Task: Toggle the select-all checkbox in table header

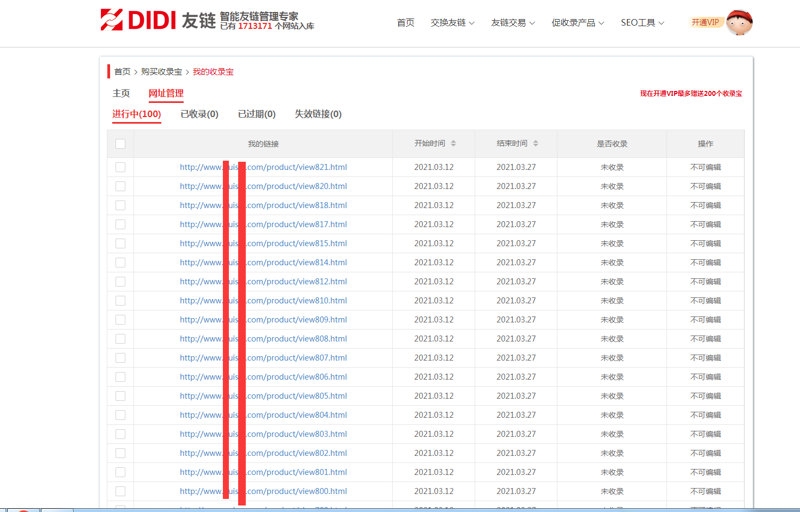Action: (120, 144)
